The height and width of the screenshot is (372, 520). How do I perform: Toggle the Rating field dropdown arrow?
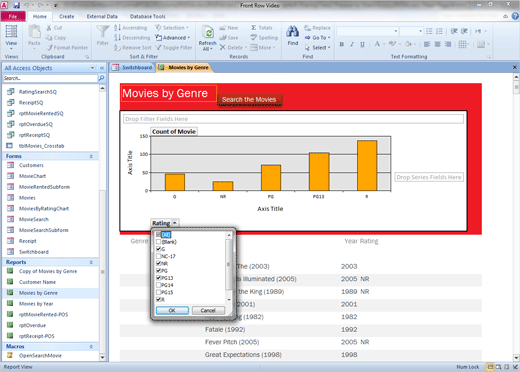tap(175, 223)
